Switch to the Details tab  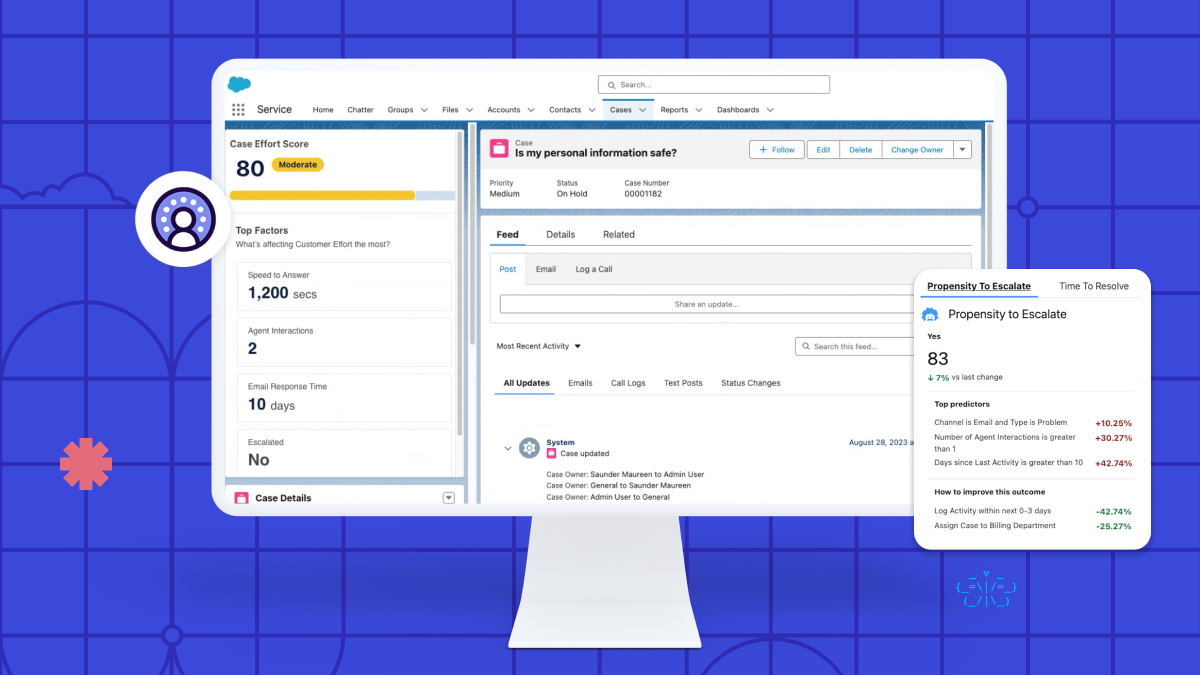tap(561, 234)
